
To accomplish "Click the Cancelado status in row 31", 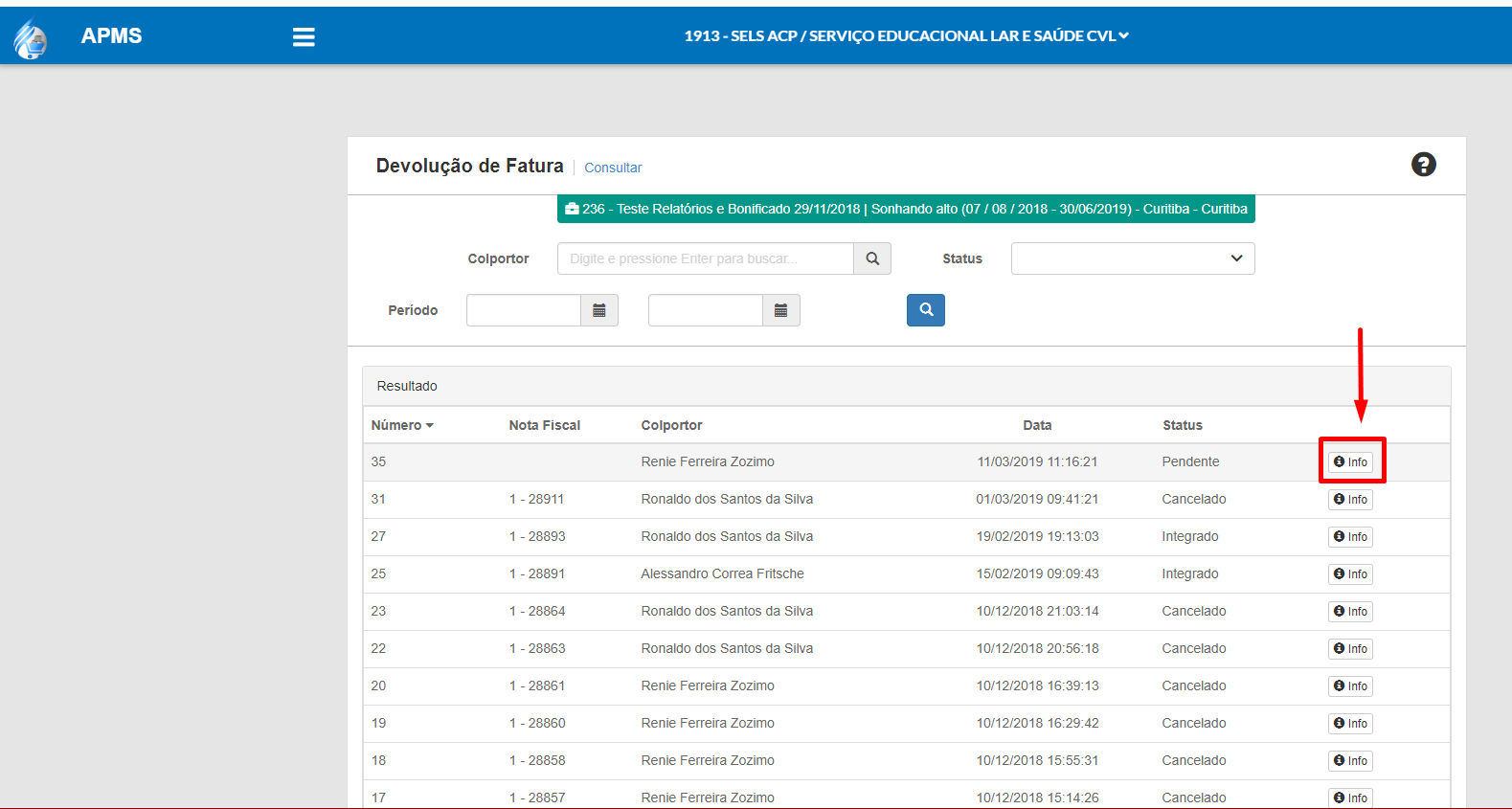I will pos(1194,499).
